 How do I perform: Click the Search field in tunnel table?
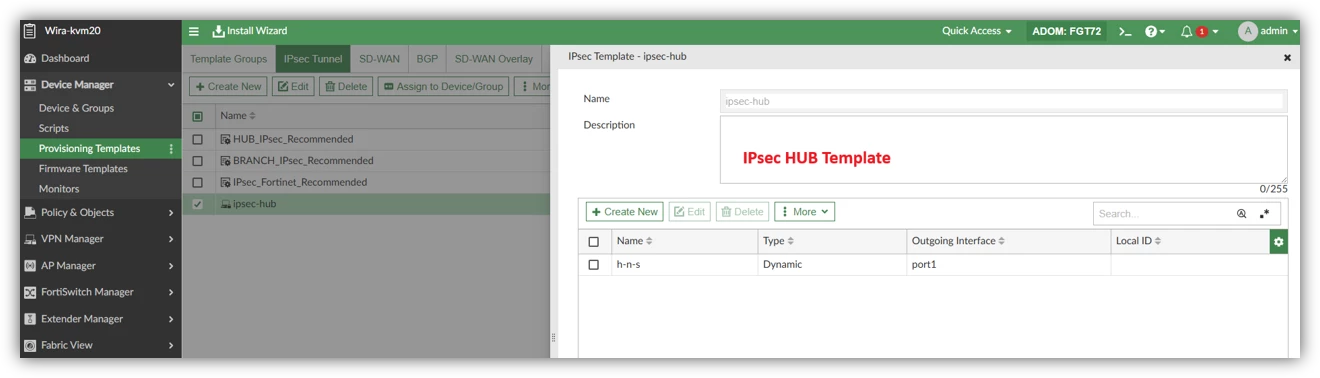[1162, 213]
